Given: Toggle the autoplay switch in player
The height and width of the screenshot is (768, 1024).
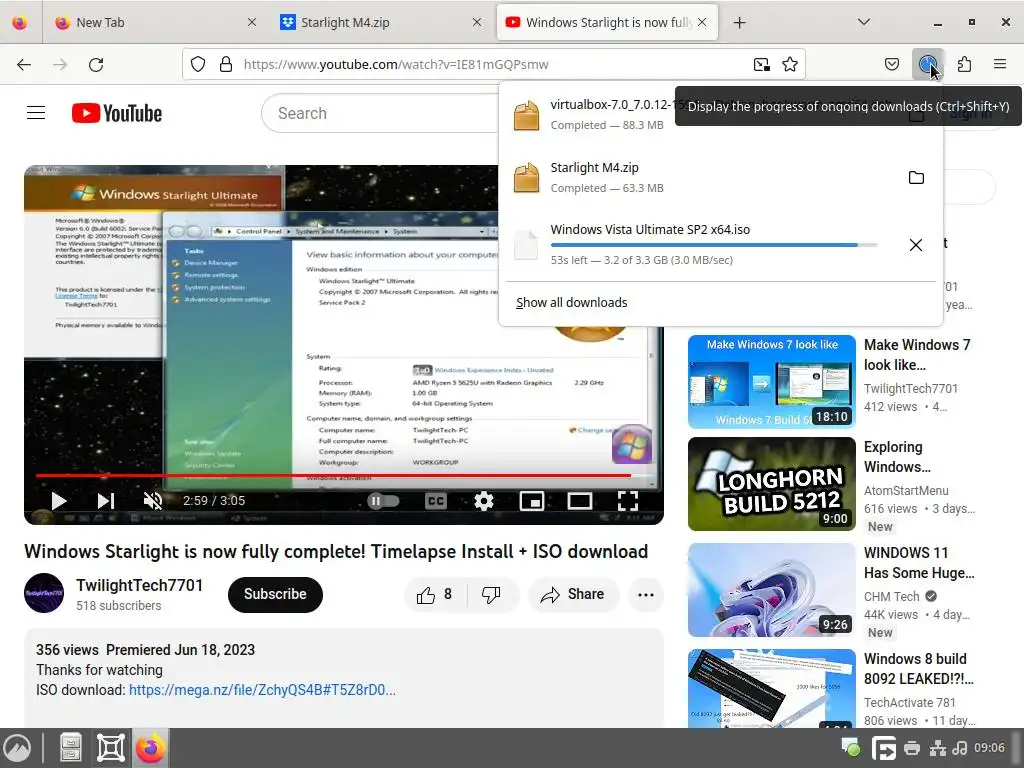Looking at the screenshot, I should pyautogui.click(x=383, y=501).
